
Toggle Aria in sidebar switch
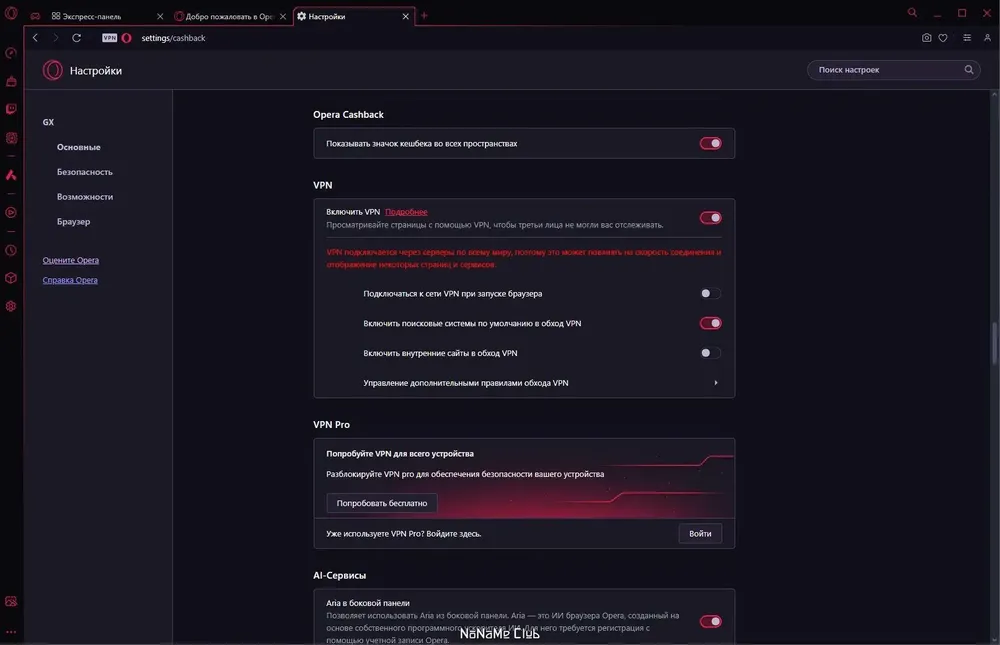point(710,621)
